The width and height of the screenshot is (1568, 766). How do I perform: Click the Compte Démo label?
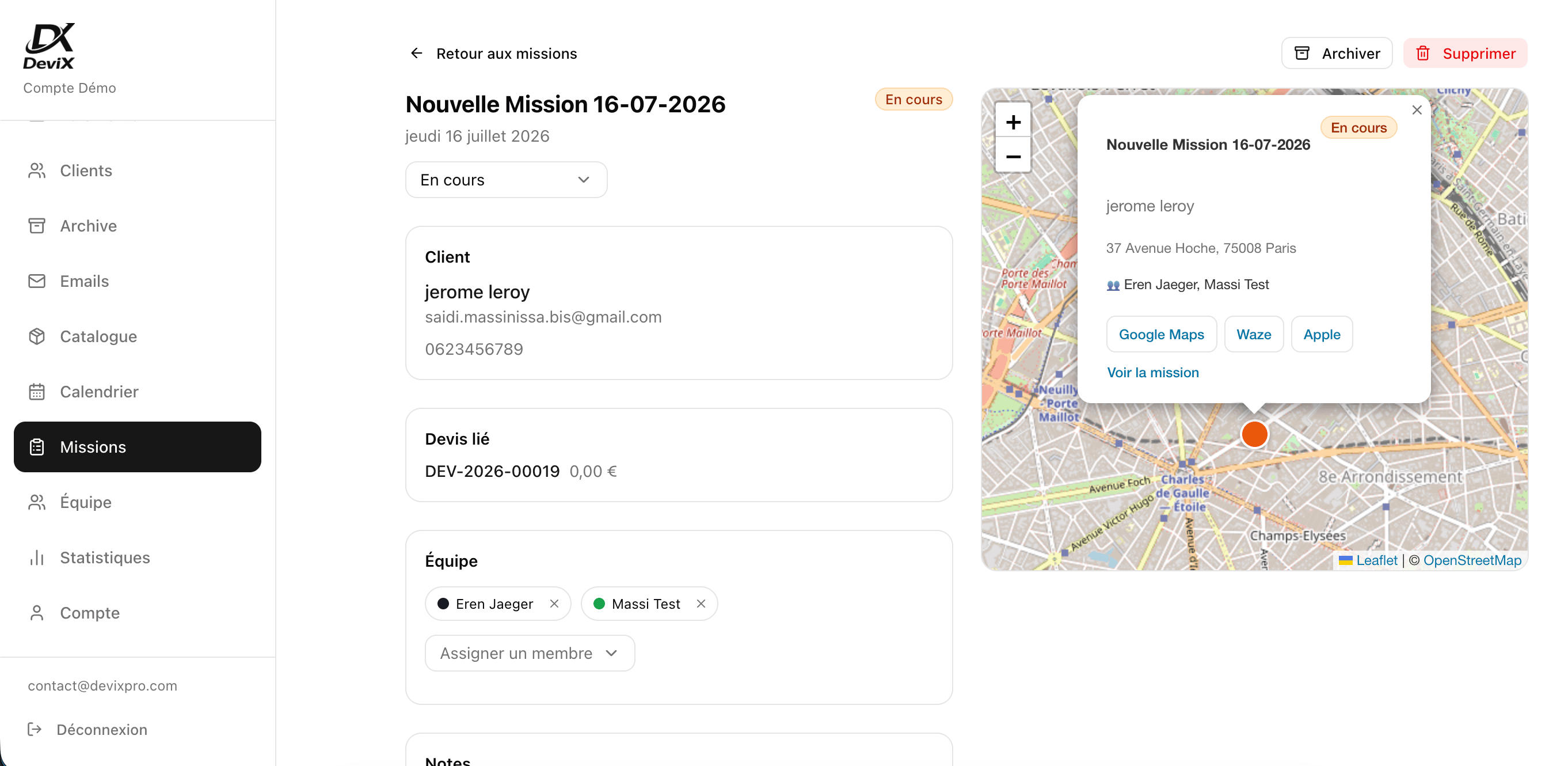[x=70, y=88]
